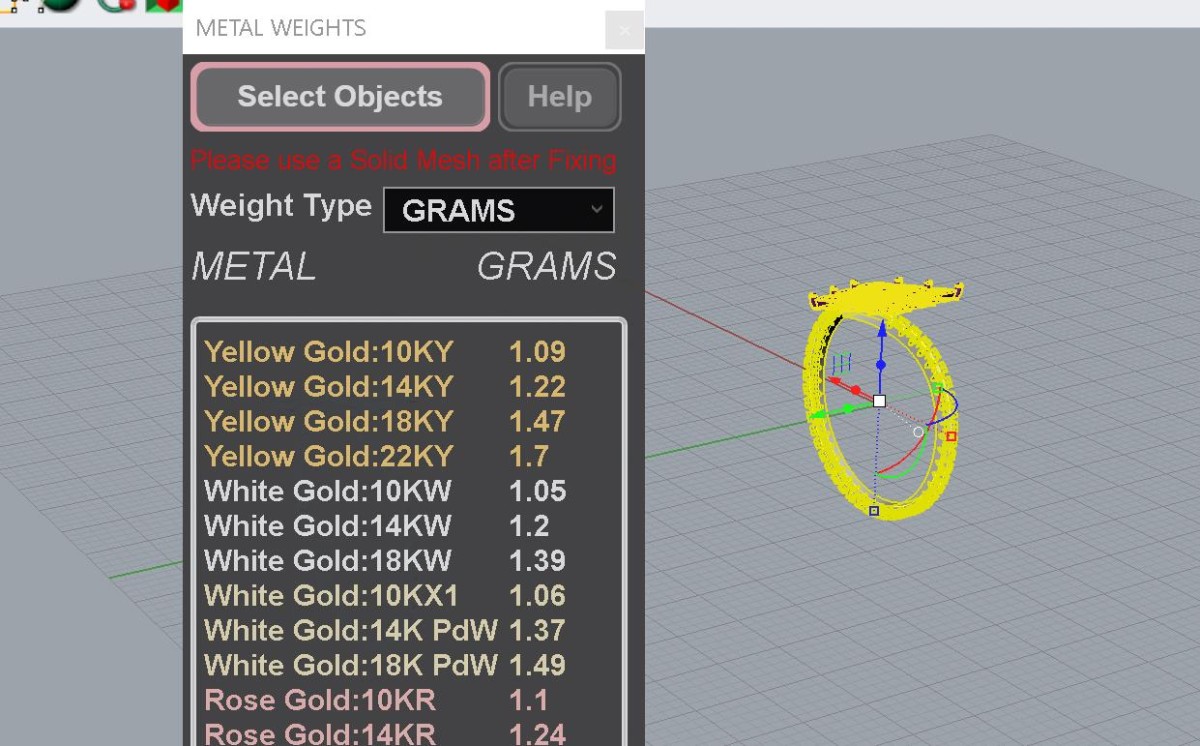Select the Yellow Gold:10KY row
This screenshot has width=1200, height=746.
click(385, 352)
